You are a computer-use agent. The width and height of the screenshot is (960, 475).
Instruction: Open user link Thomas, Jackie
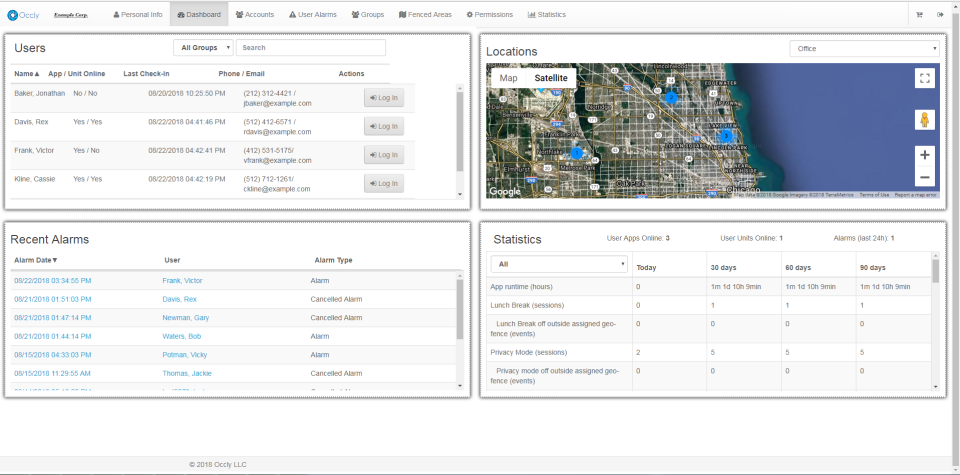(x=187, y=373)
